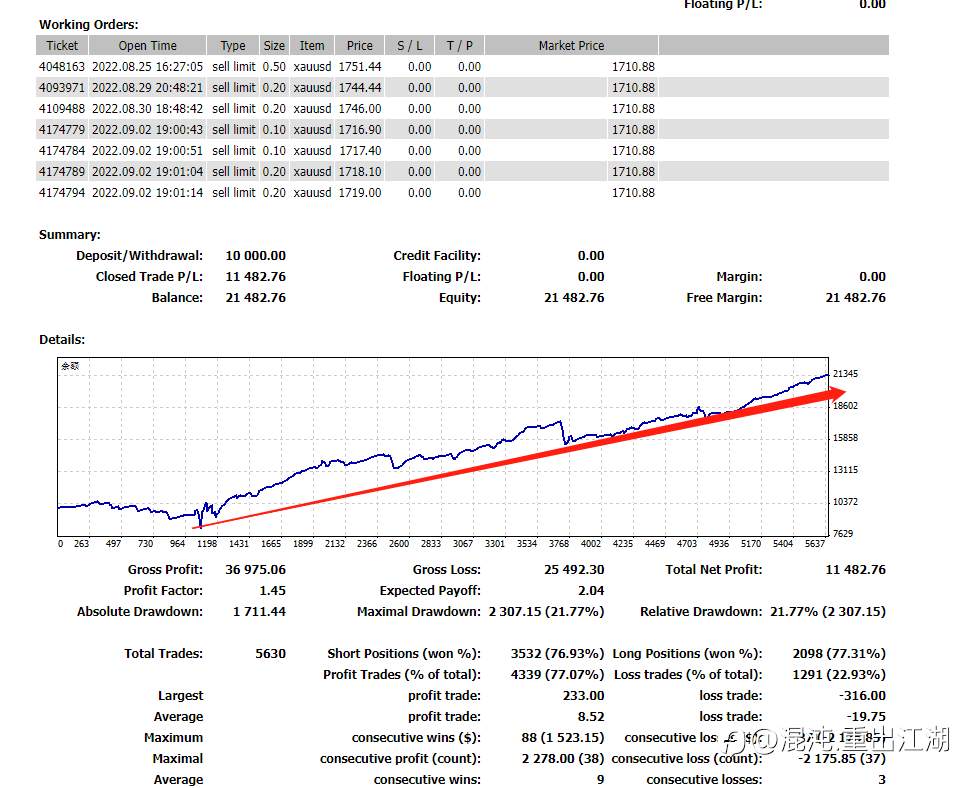Click the Closed Trade P/L label
This screenshot has height=788, width=960.
(149, 277)
